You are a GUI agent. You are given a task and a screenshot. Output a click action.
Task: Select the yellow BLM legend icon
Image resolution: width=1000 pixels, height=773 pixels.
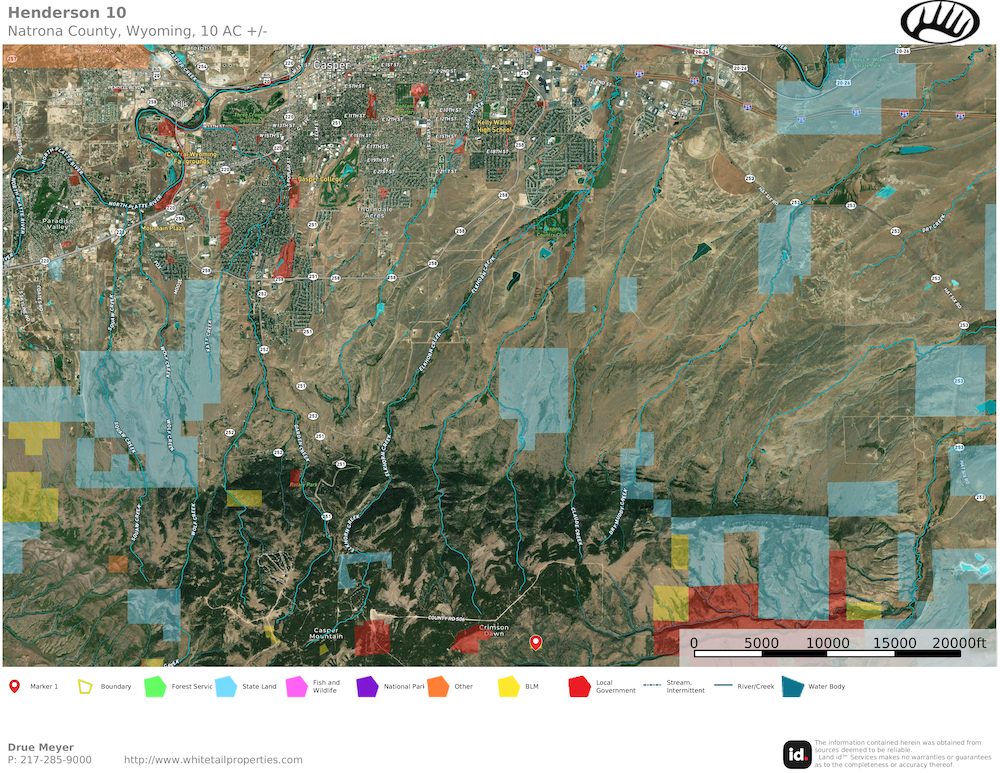pyautogui.click(x=509, y=686)
